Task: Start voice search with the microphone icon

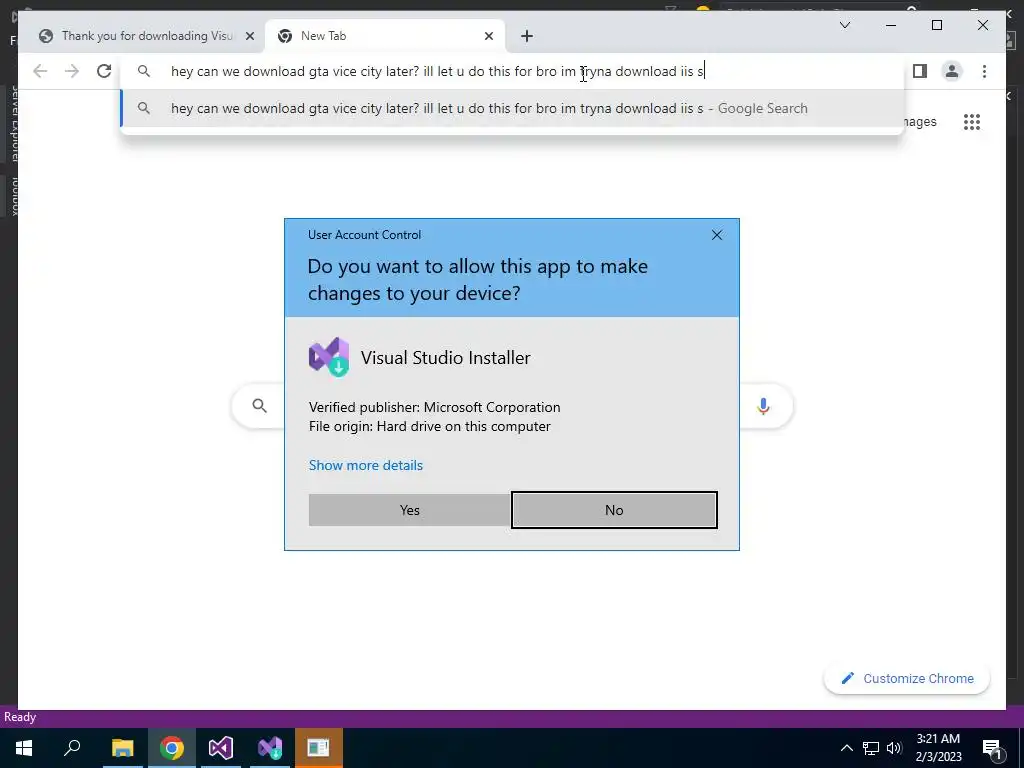Action: pyautogui.click(x=763, y=406)
